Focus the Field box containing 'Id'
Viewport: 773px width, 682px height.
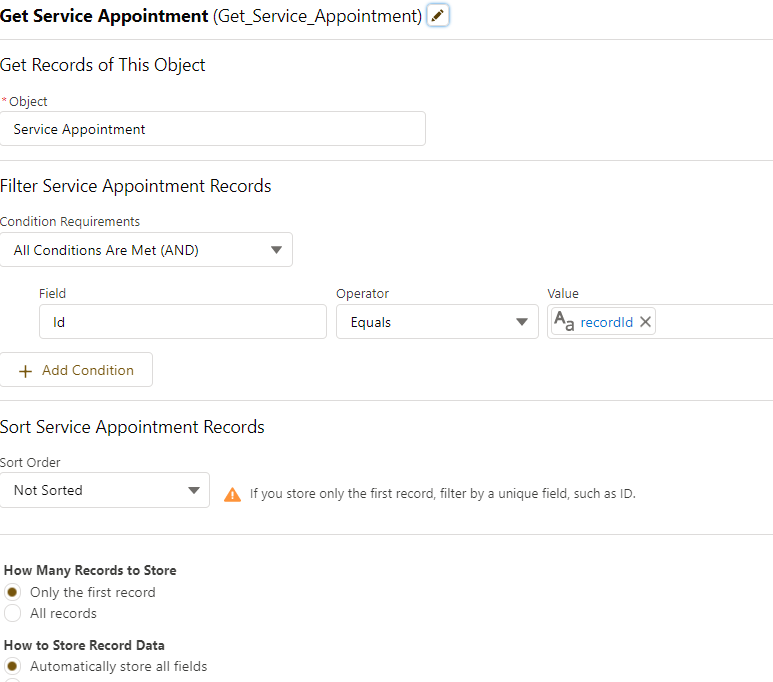coord(183,322)
